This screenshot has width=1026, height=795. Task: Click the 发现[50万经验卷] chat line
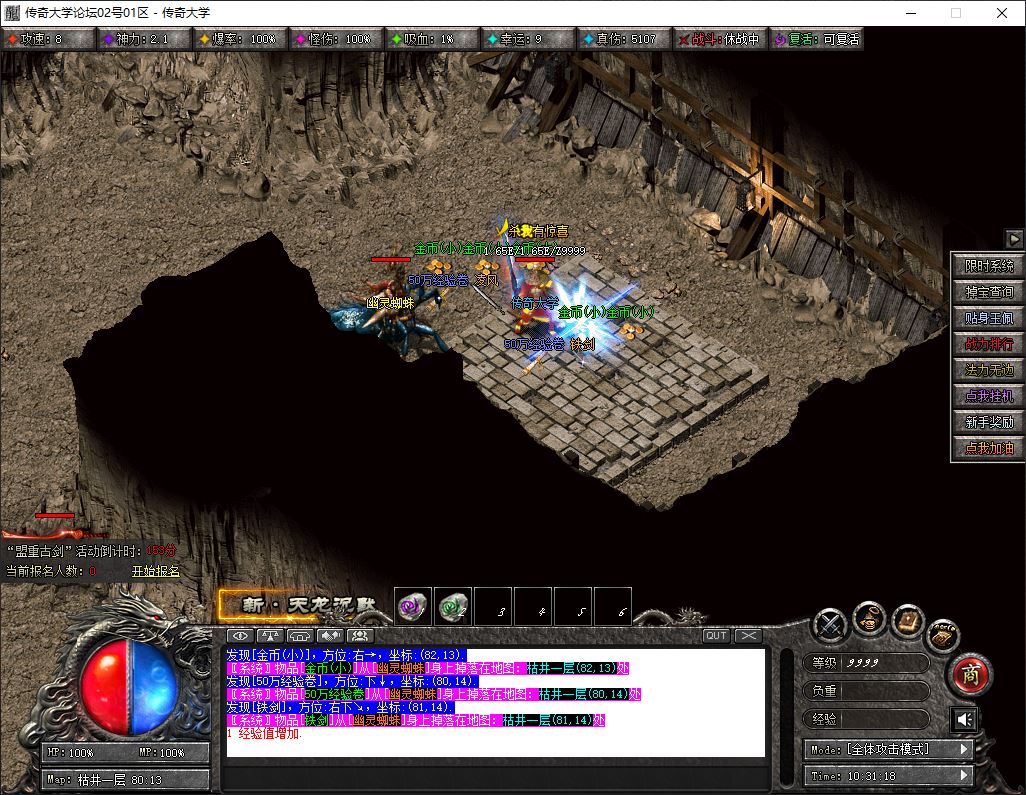pos(353,681)
